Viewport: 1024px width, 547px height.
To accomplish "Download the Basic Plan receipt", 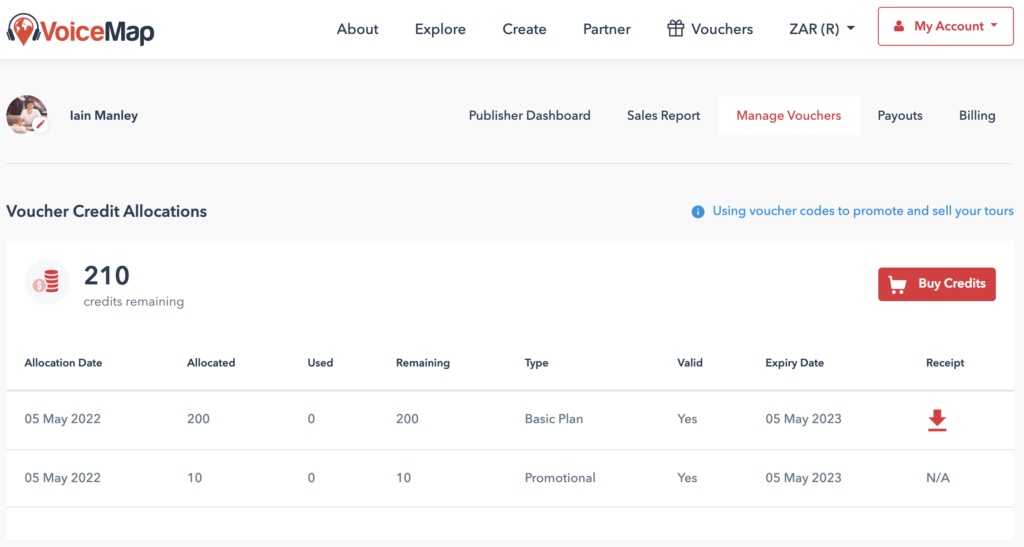I will (936, 420).
